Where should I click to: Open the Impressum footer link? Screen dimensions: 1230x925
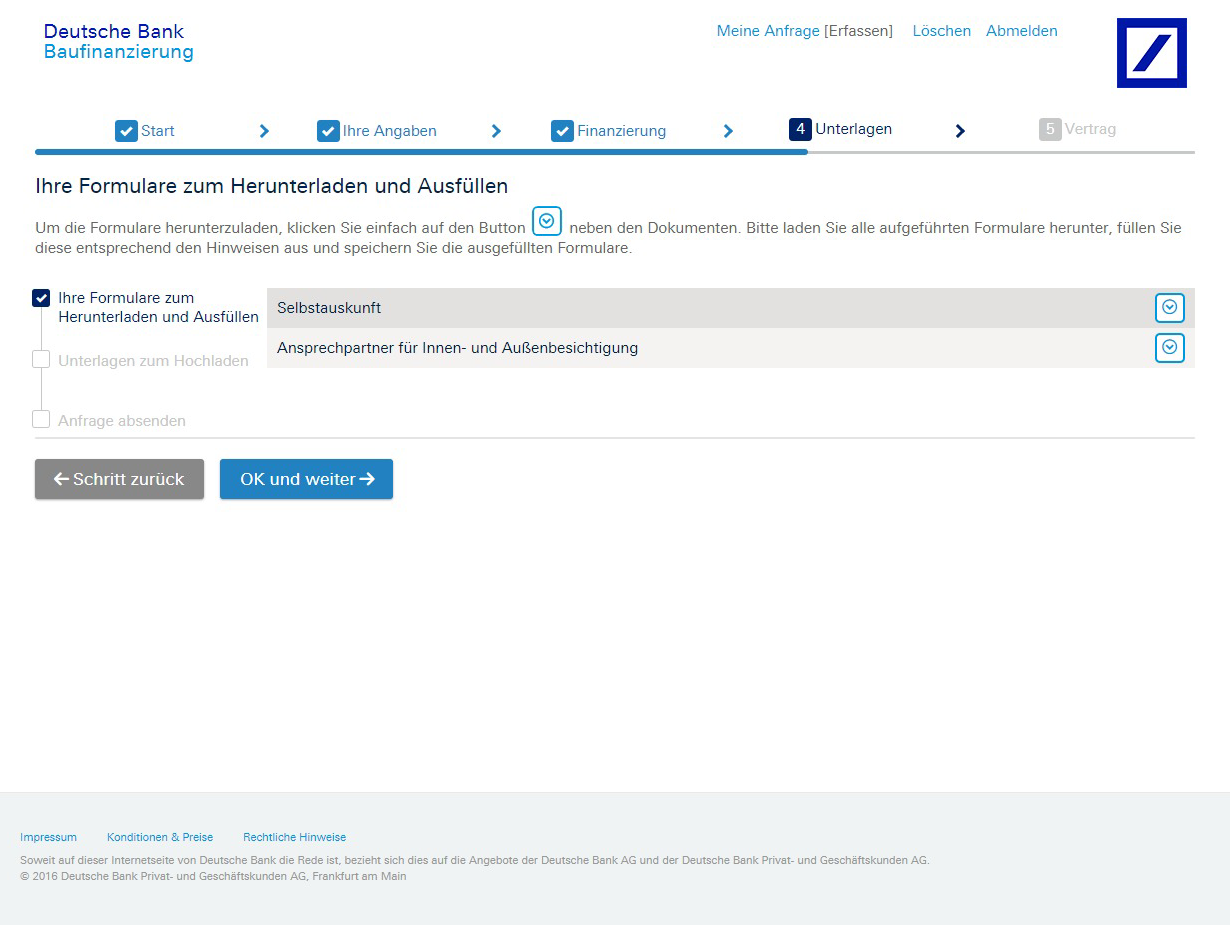point(48,837)
